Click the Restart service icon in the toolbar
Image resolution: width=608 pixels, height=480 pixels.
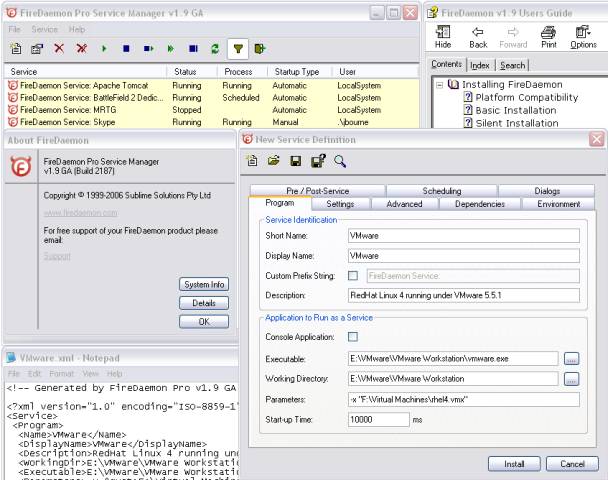149,48
